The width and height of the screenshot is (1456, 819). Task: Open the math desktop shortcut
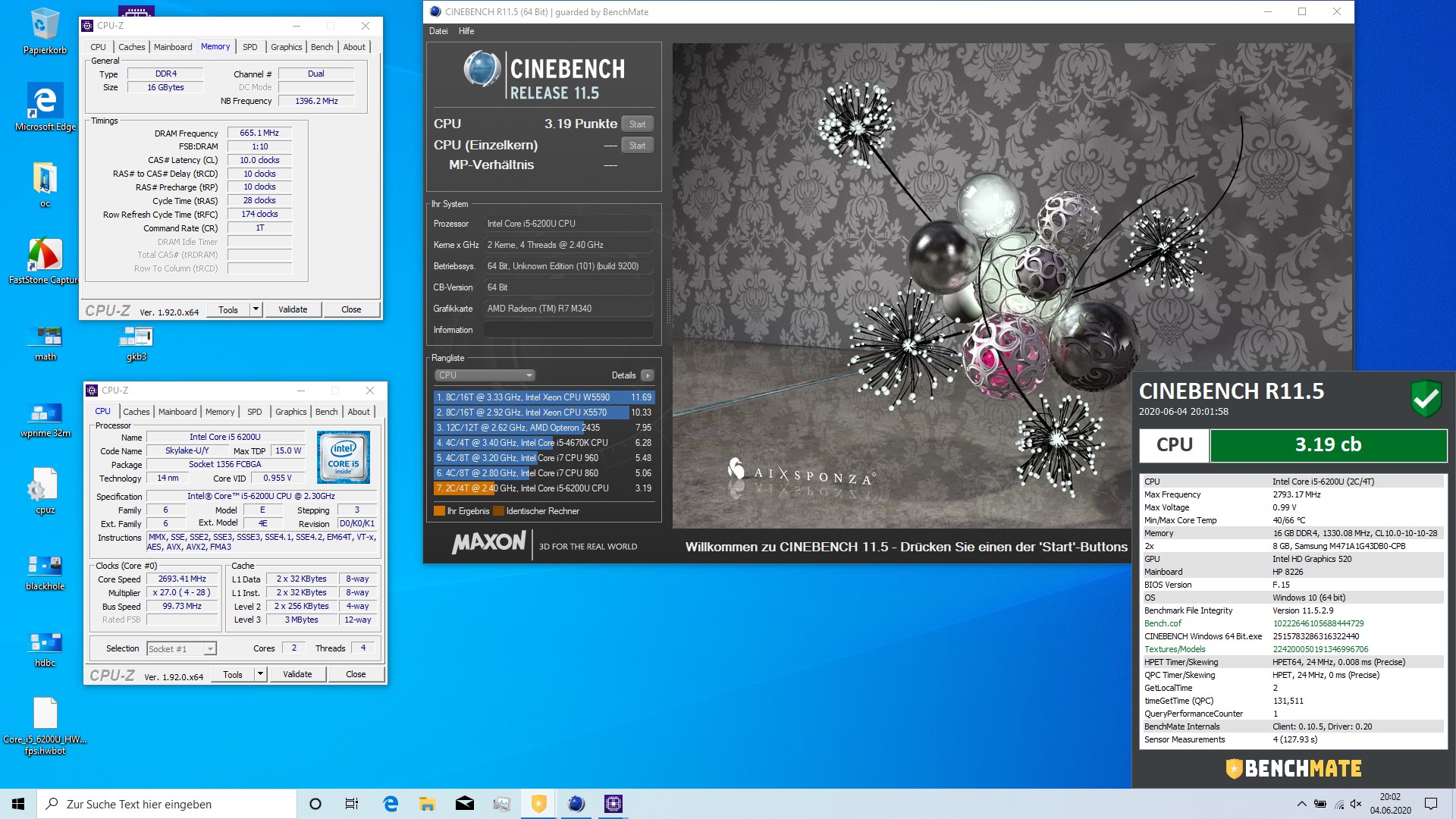point(45,343)
